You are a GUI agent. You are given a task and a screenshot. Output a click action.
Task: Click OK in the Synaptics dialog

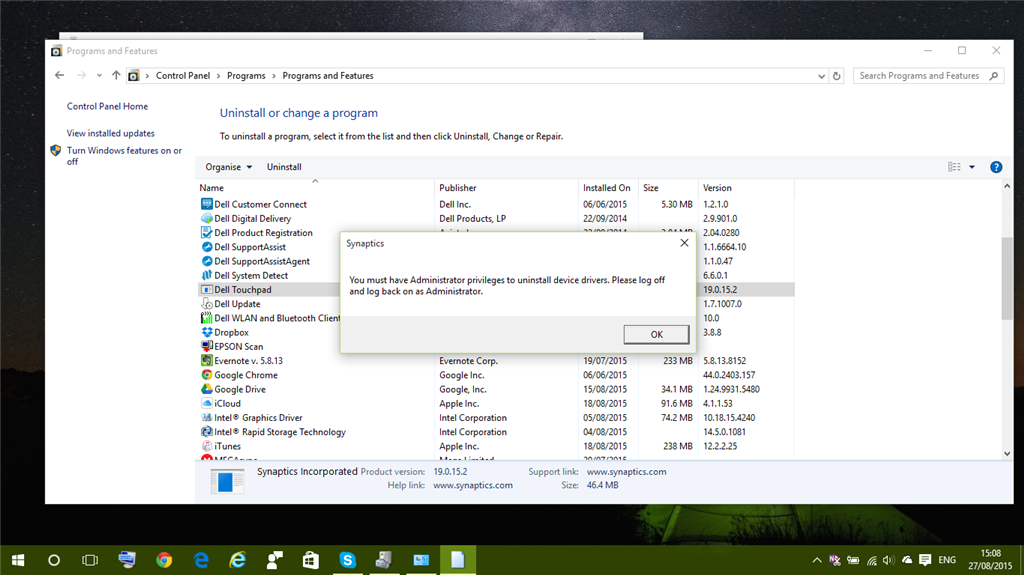coord(656,334)
